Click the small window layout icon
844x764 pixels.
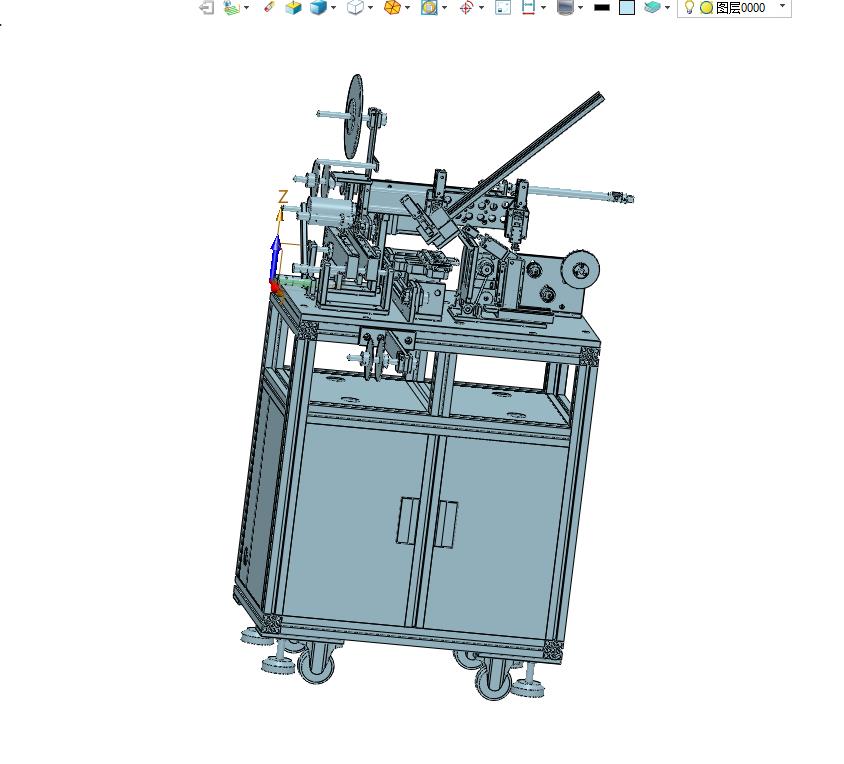[x=503, y=8]
